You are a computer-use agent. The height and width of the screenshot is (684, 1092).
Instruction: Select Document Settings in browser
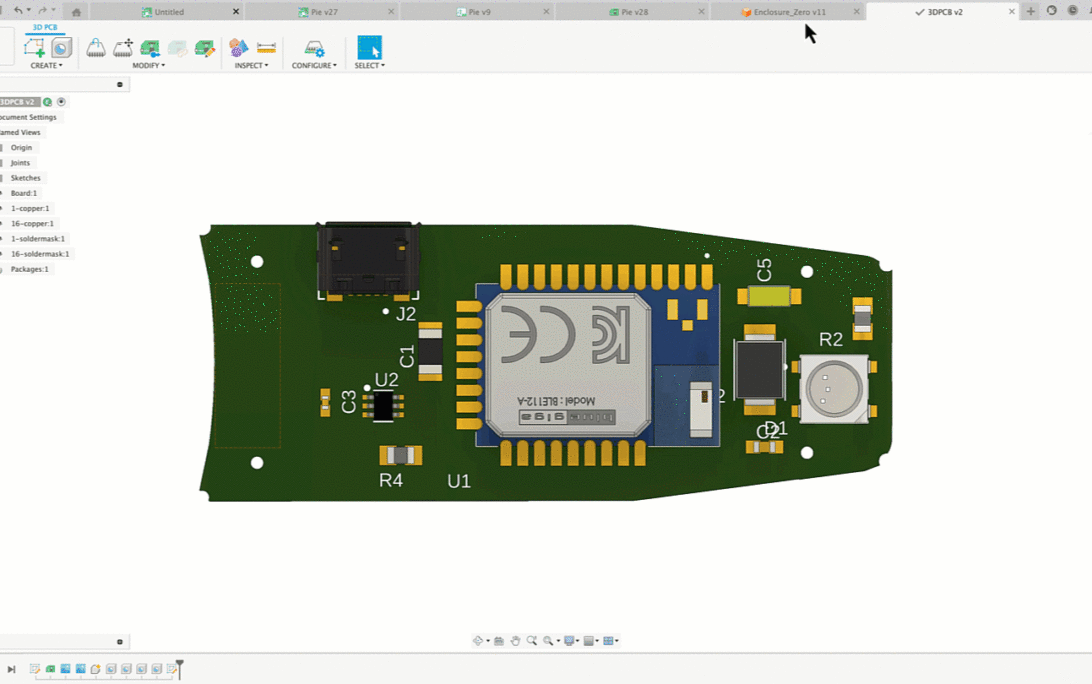[x=28, y=117]
